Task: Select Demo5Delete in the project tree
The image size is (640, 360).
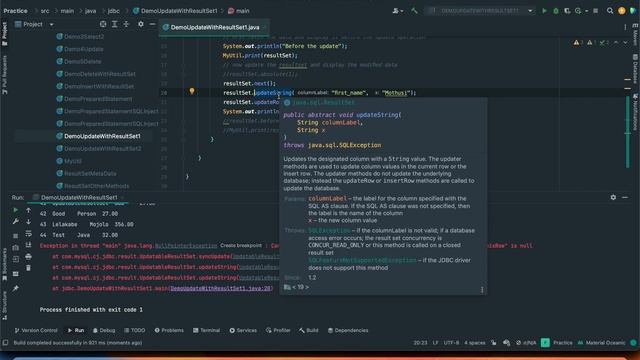Action: 78,62
